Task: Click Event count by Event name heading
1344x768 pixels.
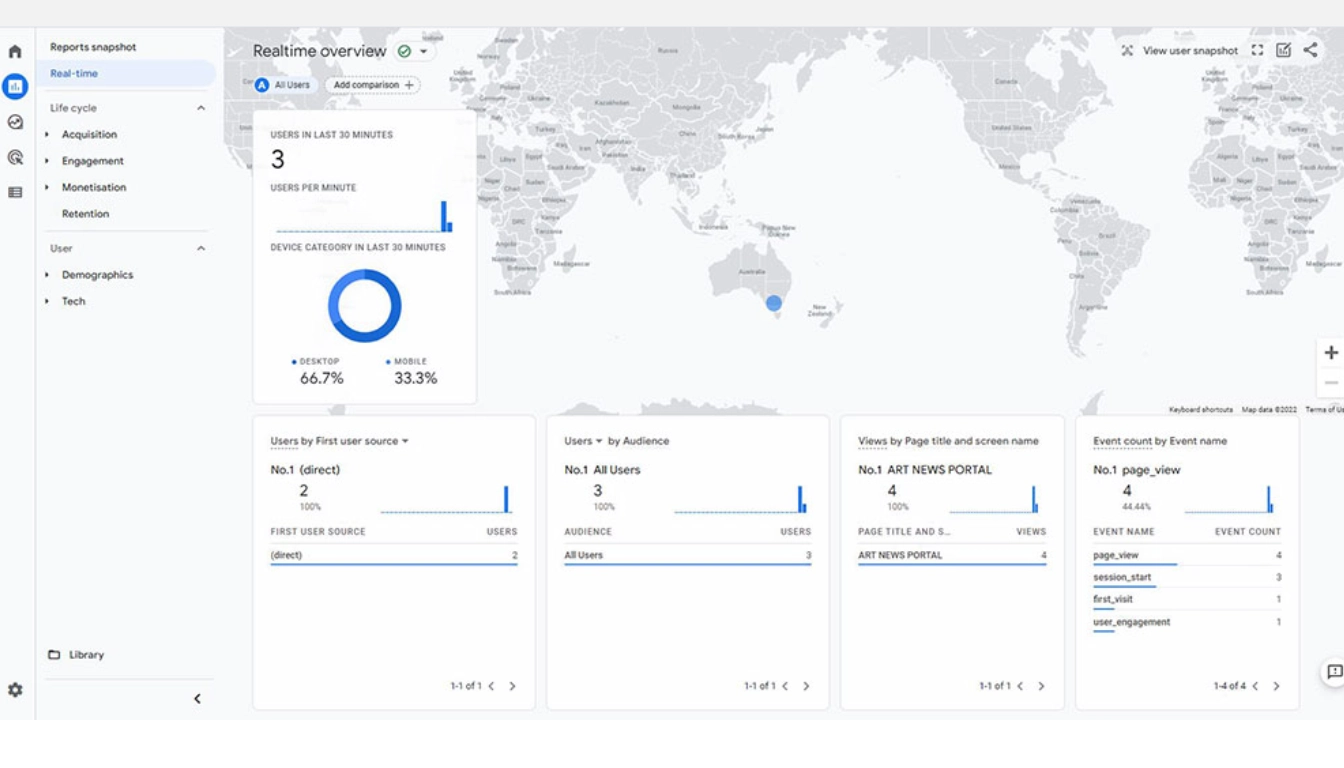Action: pyautogui.click(x=1160, y=441)
